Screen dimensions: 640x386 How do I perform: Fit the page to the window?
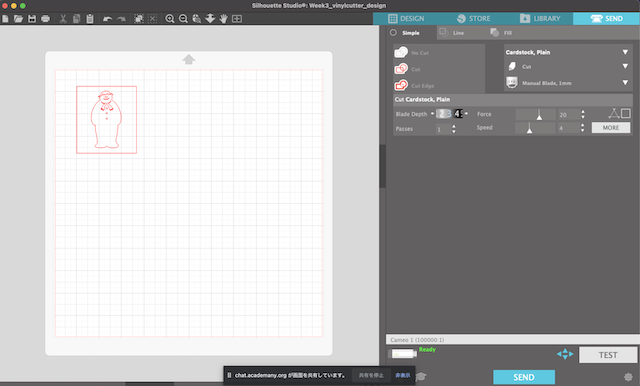[237, 19]
